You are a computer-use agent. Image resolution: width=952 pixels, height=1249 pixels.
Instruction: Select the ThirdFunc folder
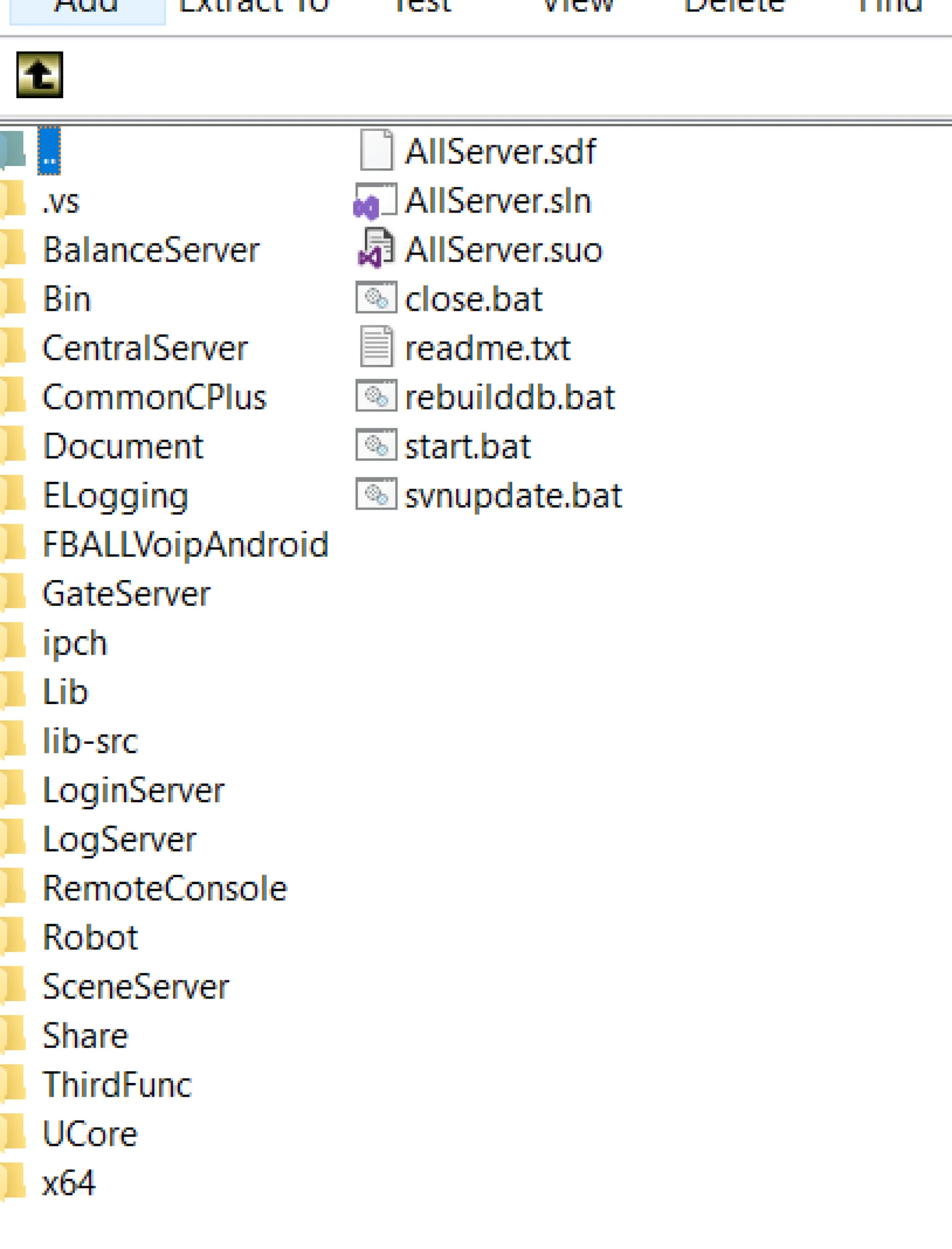click(117, 1085)
